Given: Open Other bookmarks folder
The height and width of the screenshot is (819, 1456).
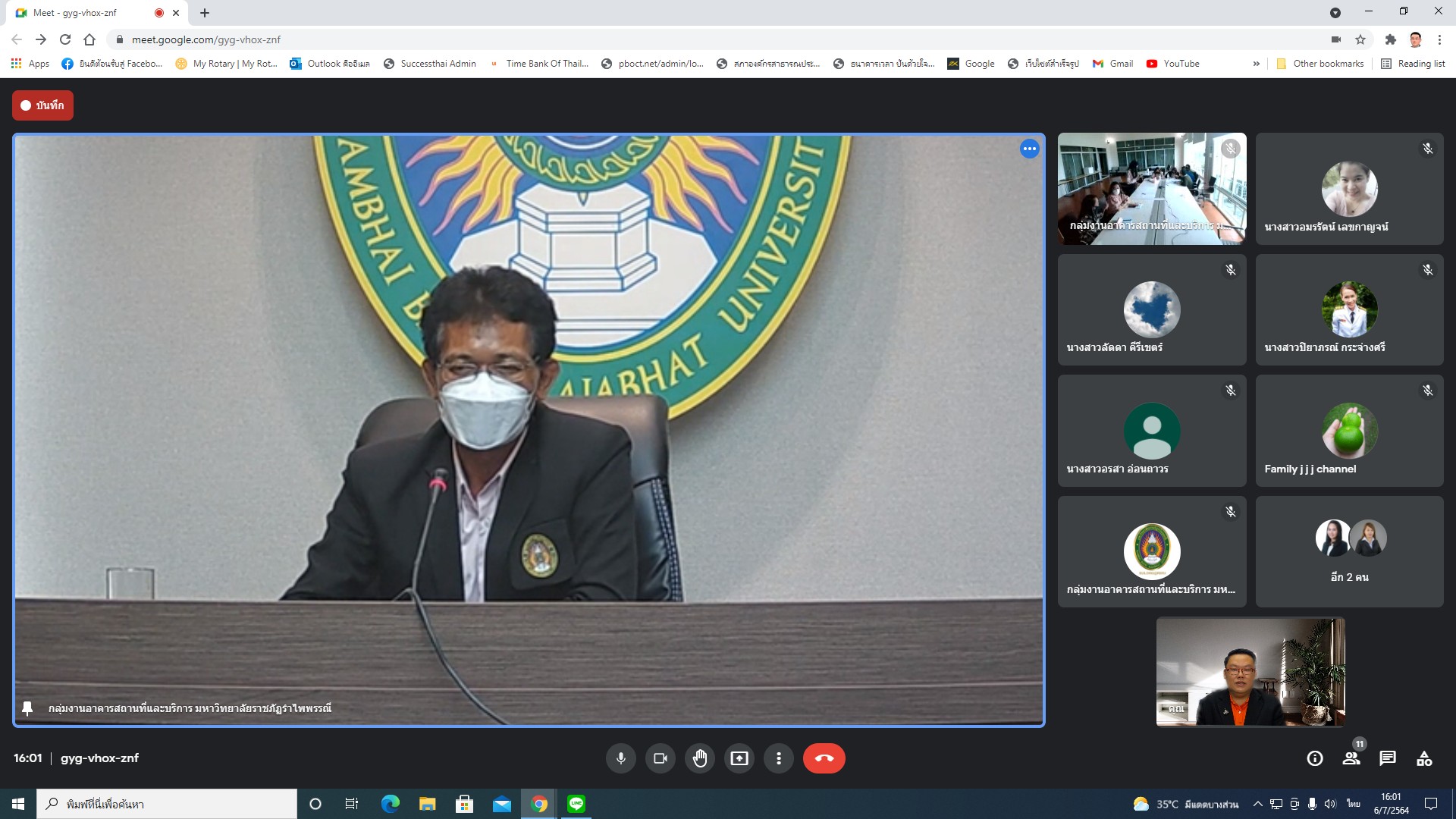Looking at the screenshot, I should click(1320, 64).
